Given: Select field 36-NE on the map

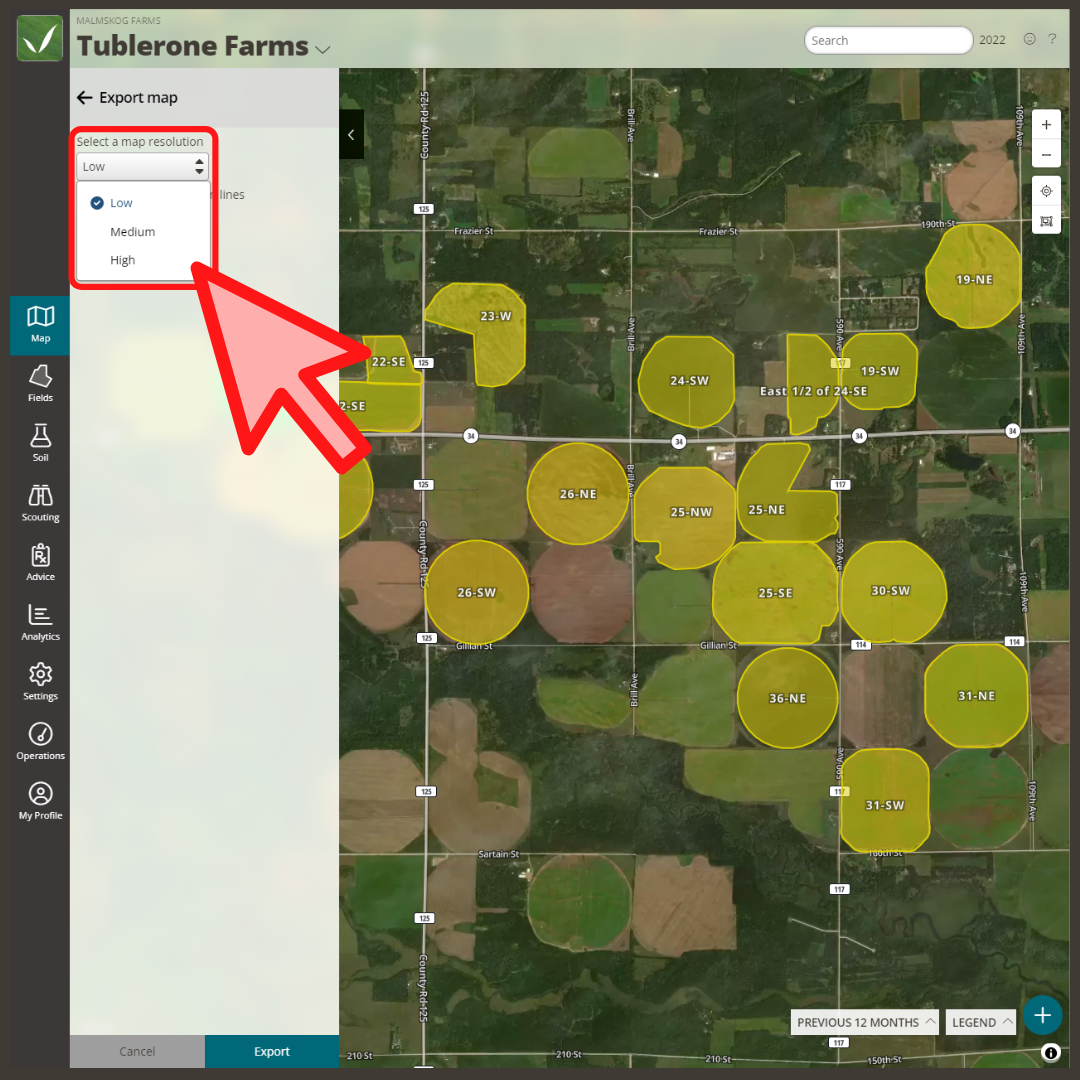Looking at the screenshot, I should [x=787, y=698].
